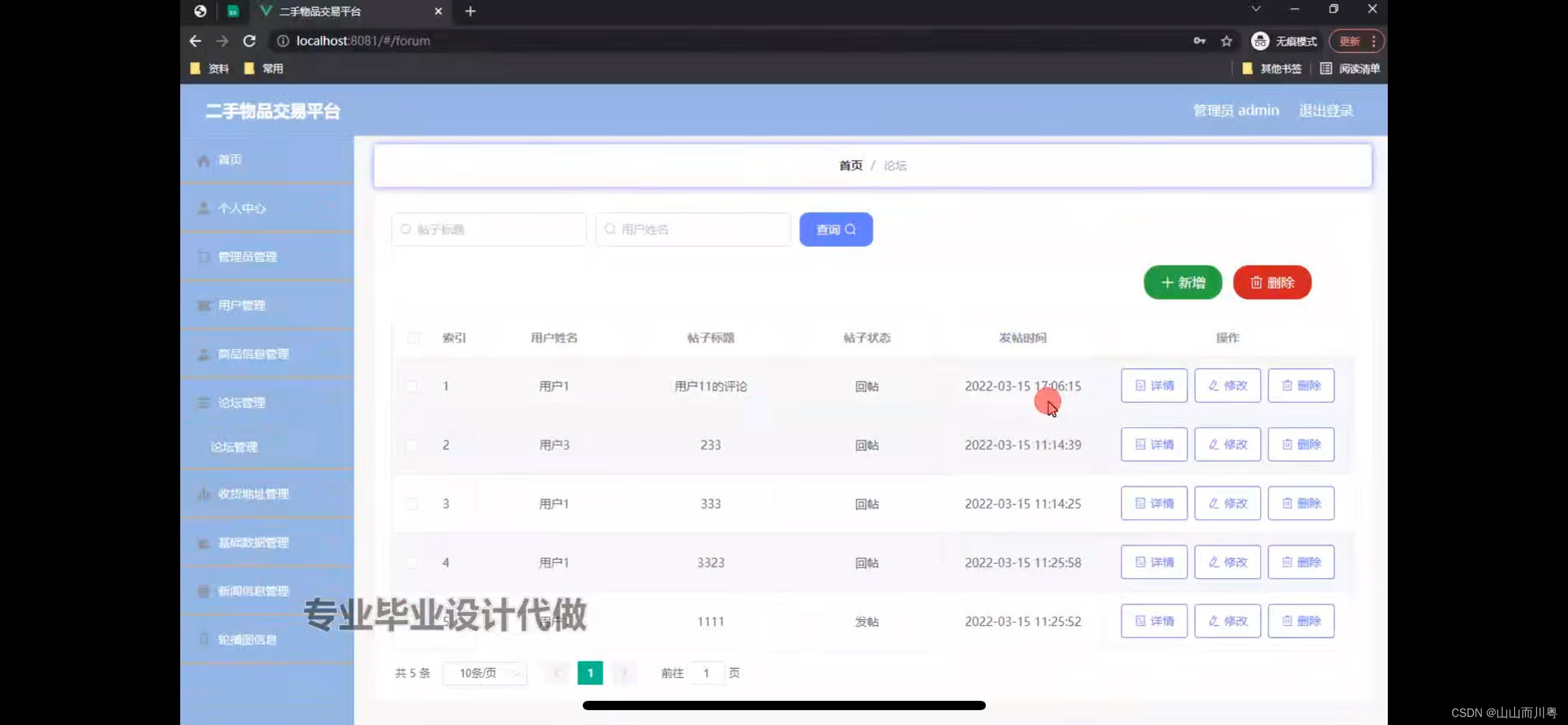Check the row 4 post 3323 checkbox
1568x725 pixels.
click(x=412, y=563)
